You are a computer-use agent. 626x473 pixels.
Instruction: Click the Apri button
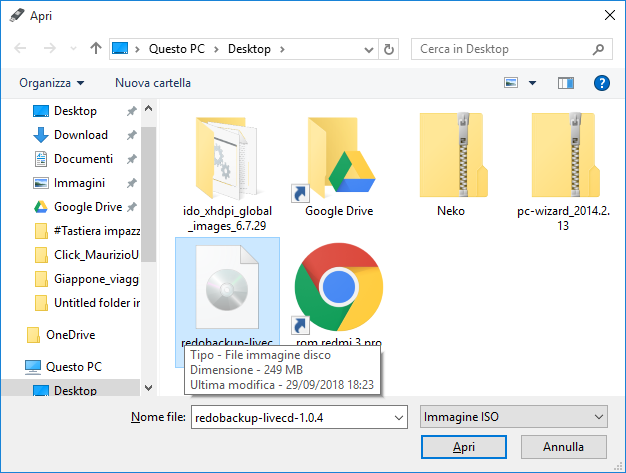464,447
